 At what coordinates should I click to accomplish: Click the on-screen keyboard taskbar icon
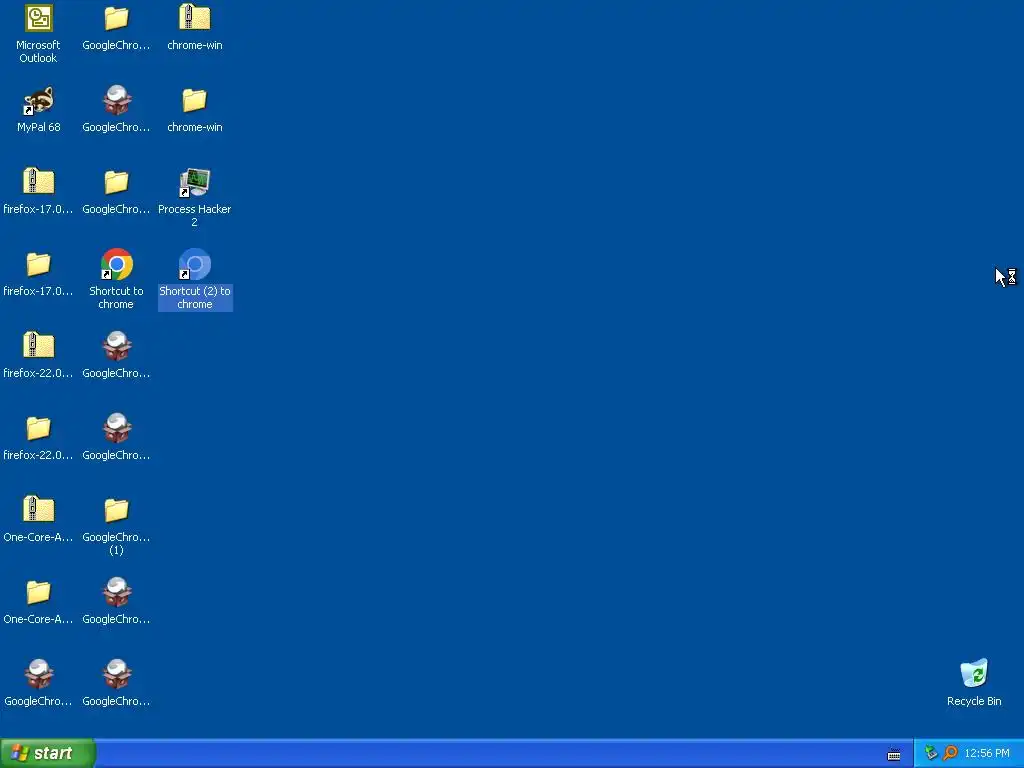(894, 755)
